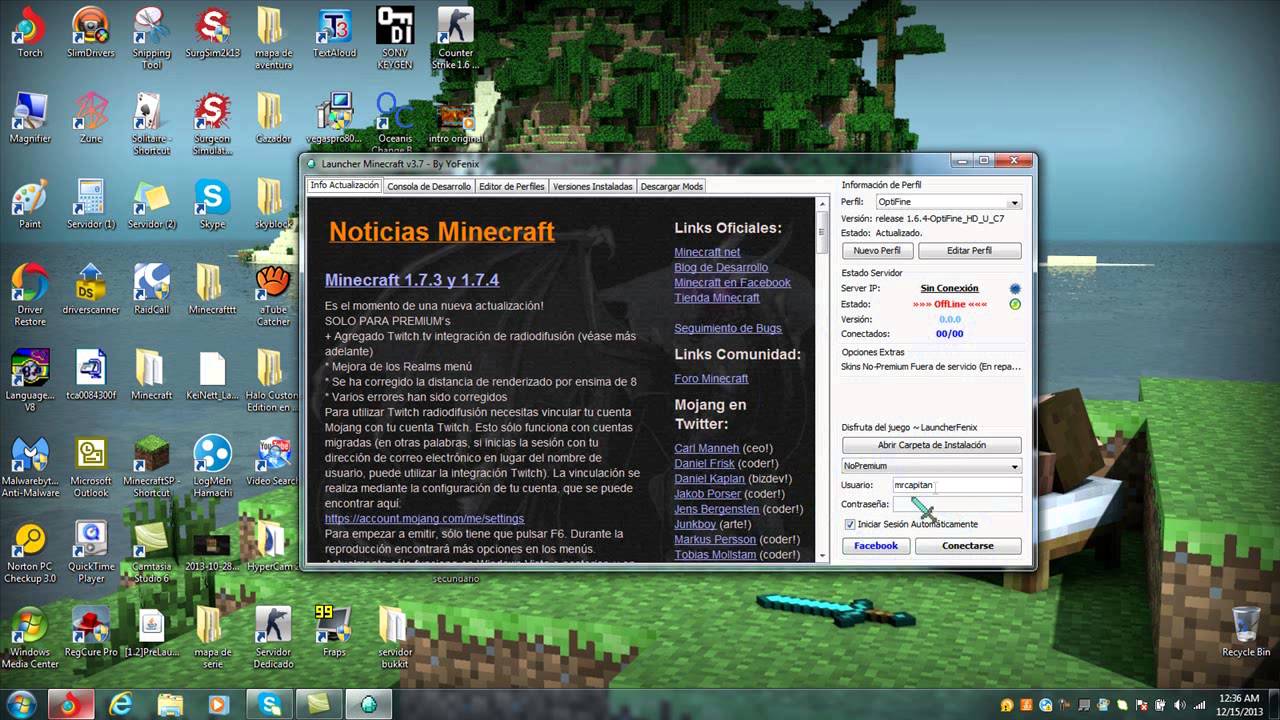
Task: Click the Editar Perfil button
Action: (x=969, y=251)
